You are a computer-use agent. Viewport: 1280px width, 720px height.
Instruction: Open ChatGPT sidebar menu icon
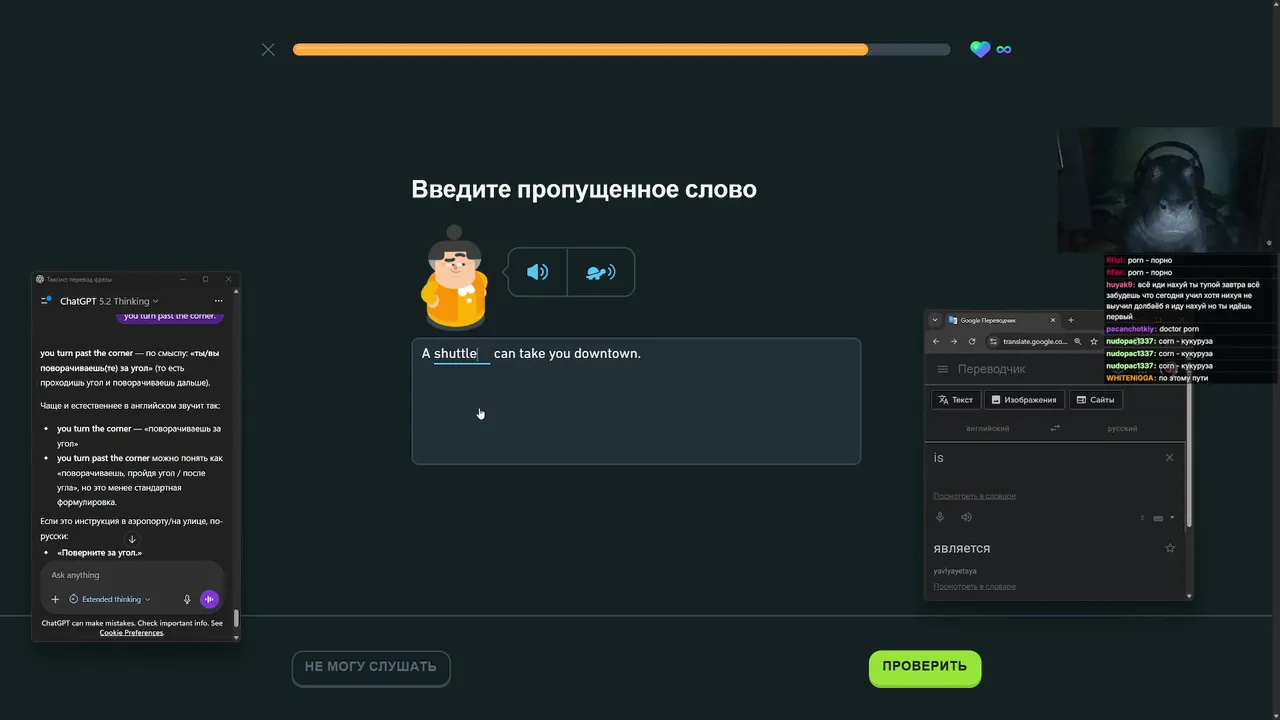[46, 300]
